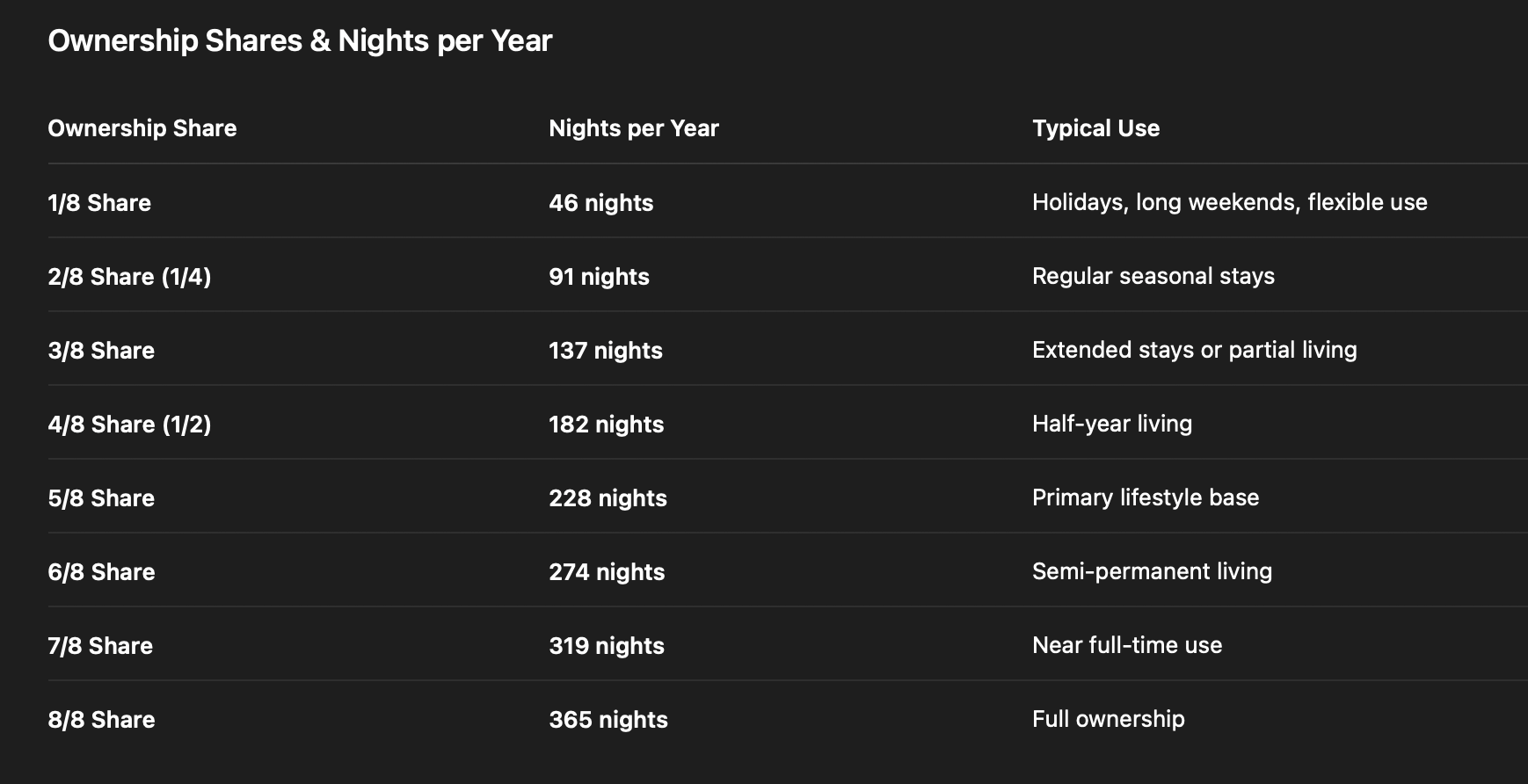
Task: Select the 4/8 Share (1/2) row label
Action: [x=129, y=425]
